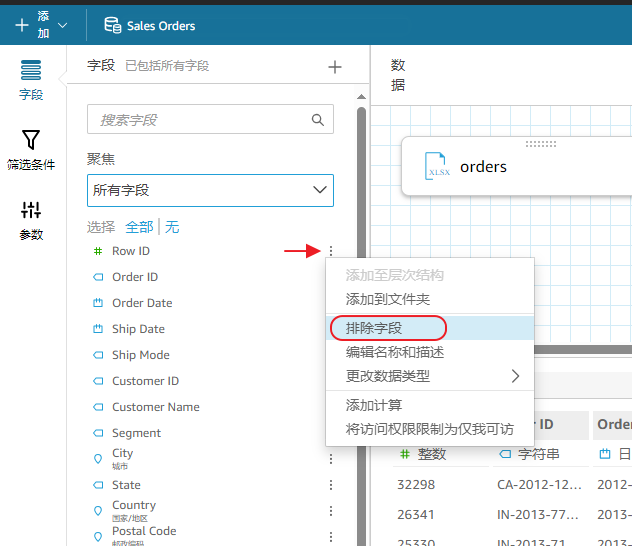Open dropdown arrow next to 添加
This screenshot has width=632, height=546.
[63, 25]
